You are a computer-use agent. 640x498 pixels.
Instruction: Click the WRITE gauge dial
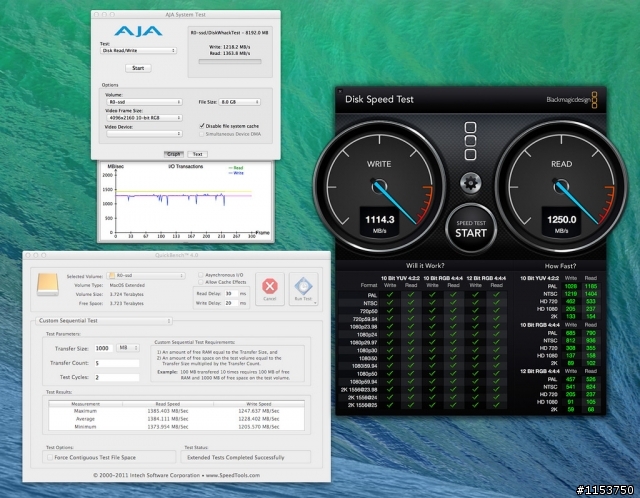coord(379,187)
